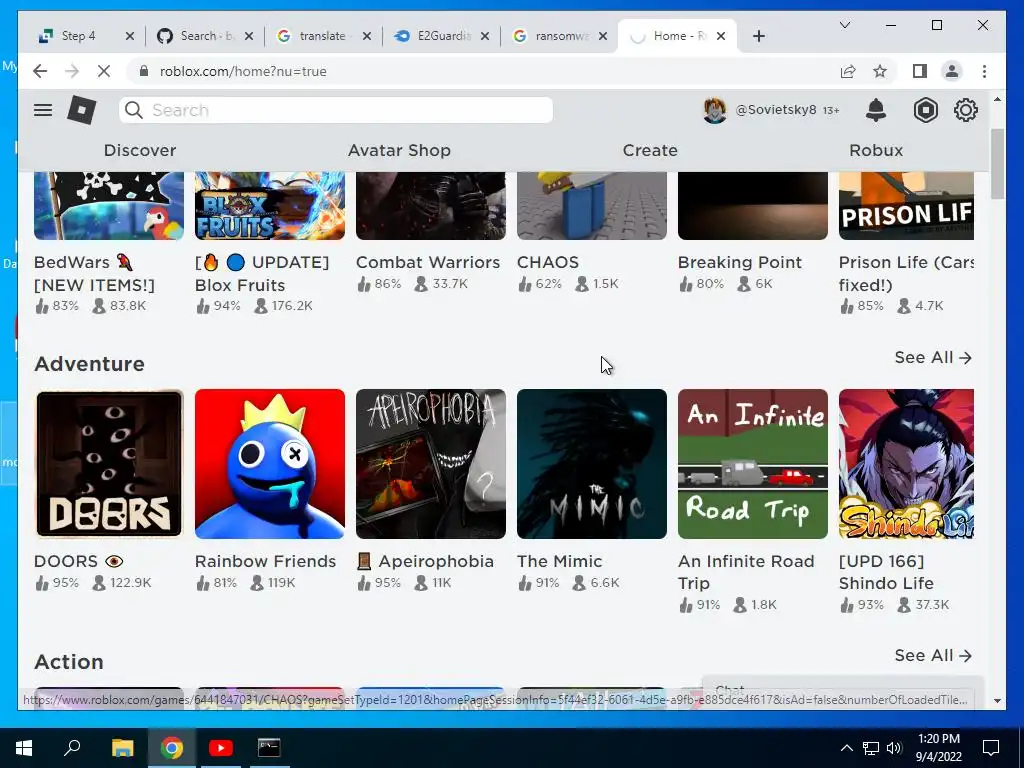Screen dimensions: 1024x768
Task: Open the Rainbow Friends game thumbnail
Action: [x=270, y=464]
